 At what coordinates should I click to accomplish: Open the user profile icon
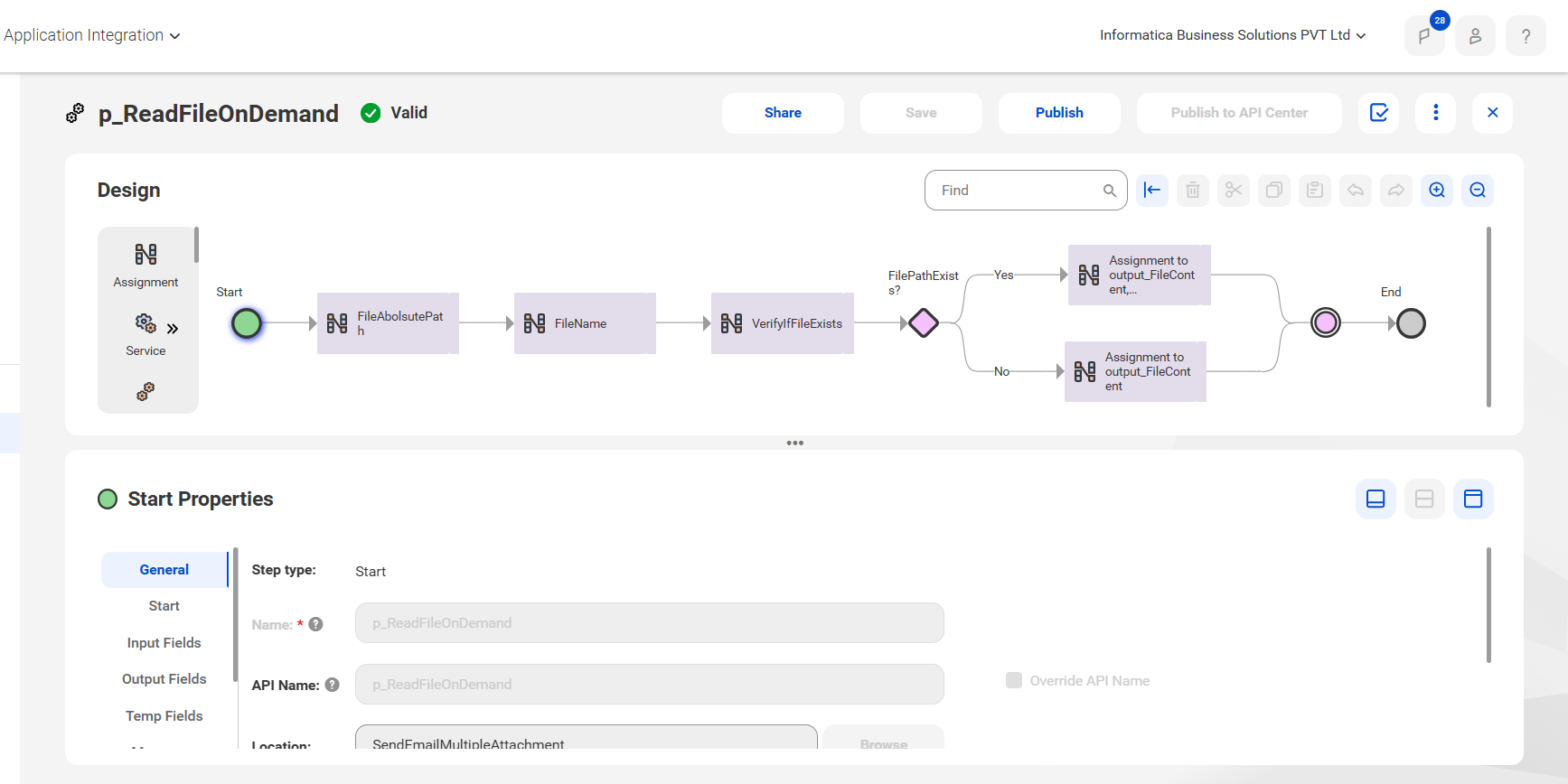(x=1475, y=36)
